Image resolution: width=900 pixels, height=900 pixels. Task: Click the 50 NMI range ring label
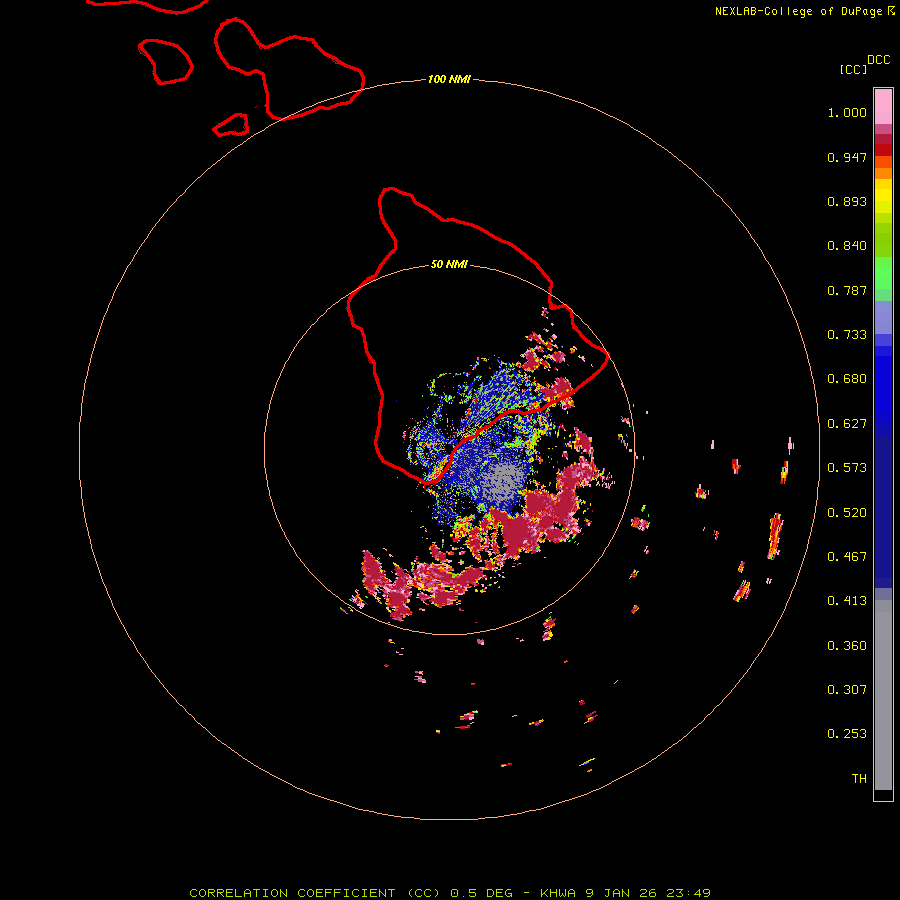(449, 264)
